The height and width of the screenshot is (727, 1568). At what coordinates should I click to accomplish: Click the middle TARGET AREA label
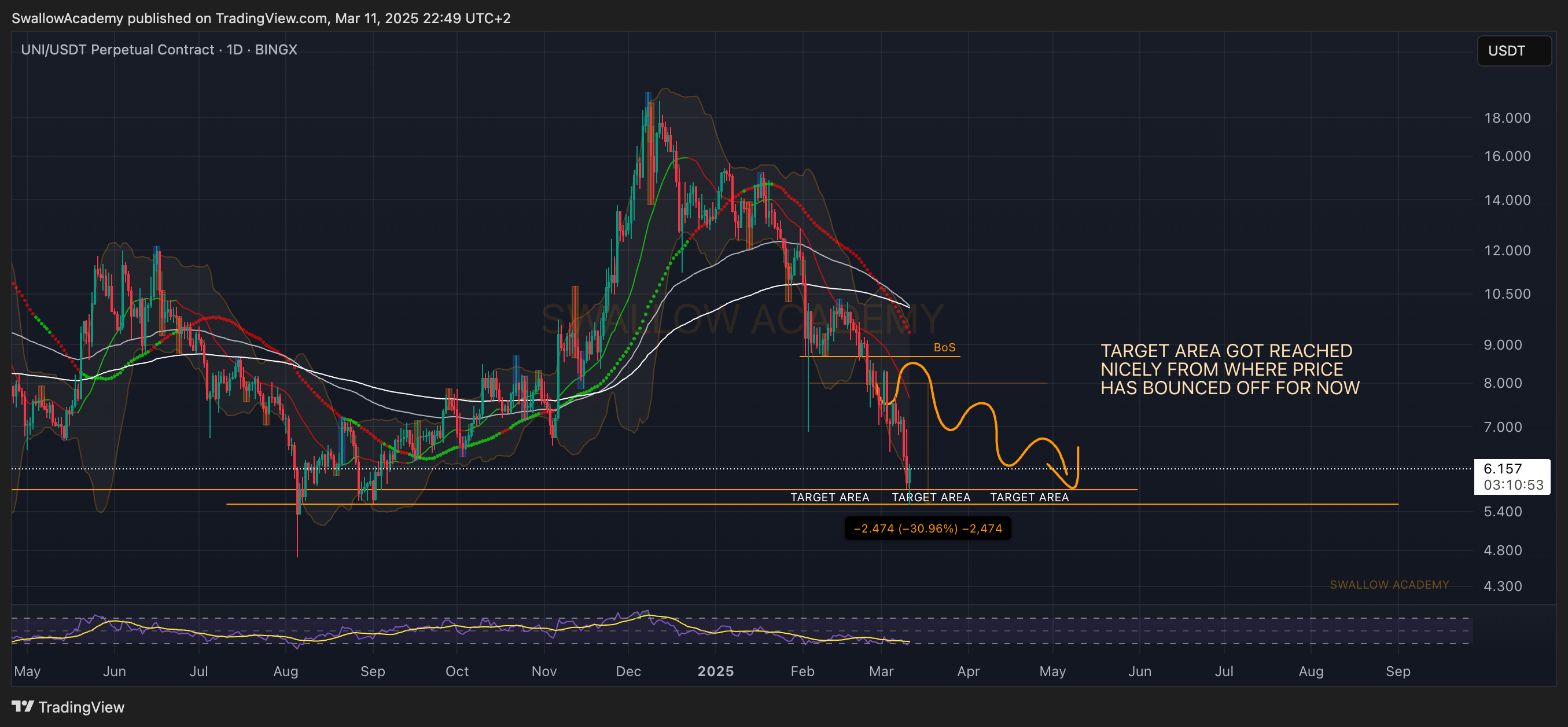point(931,497)
